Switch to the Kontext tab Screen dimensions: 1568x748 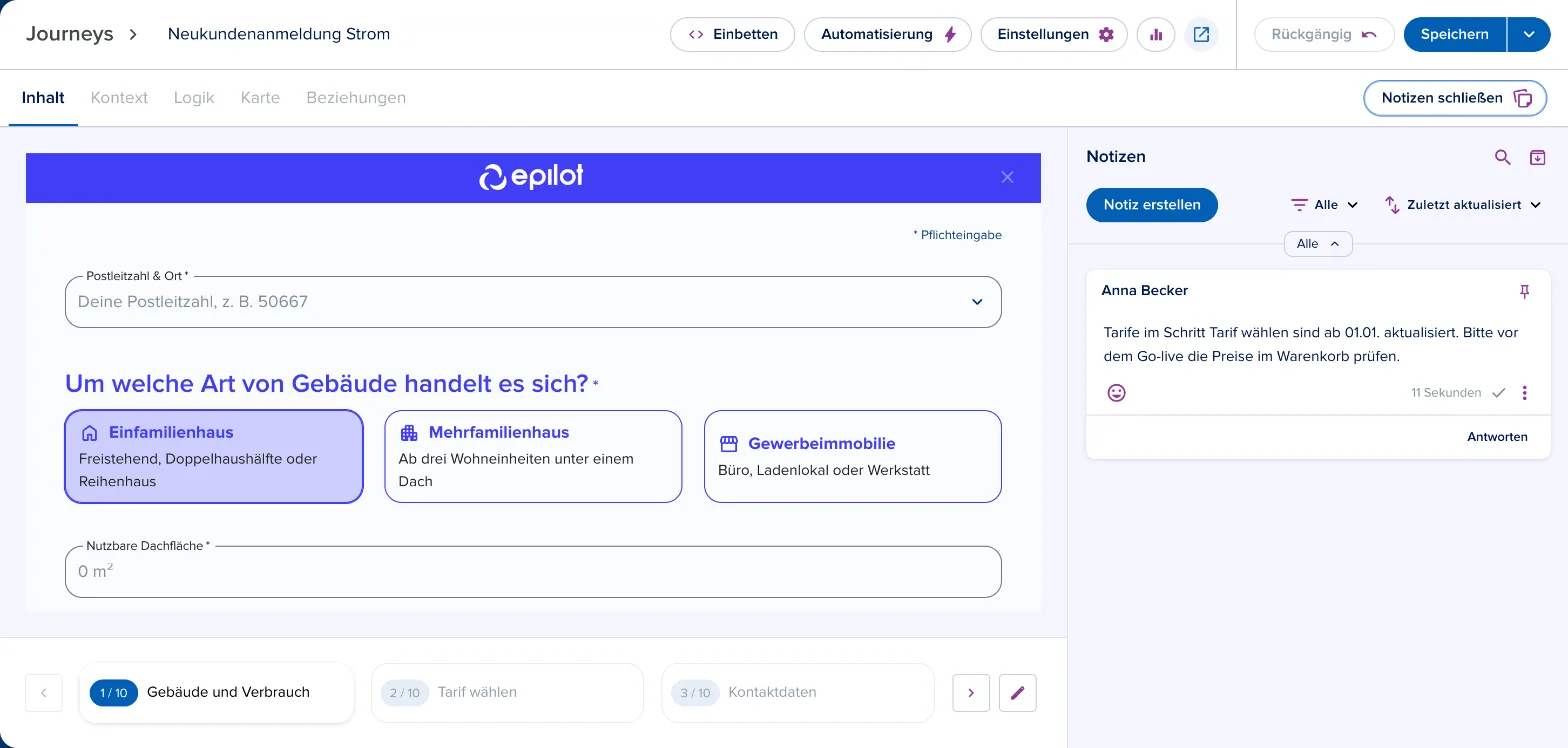coord(119,98)
